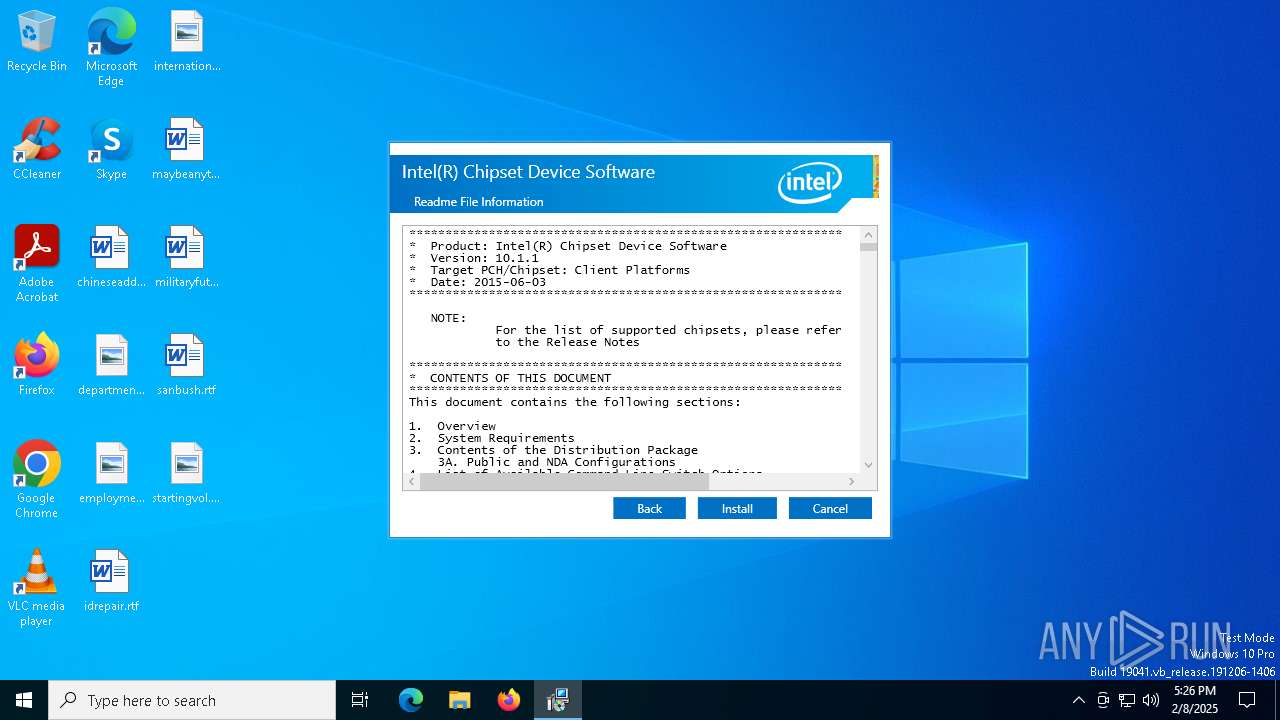Image resolution: width=1280 pixels, height=720 pixels.
Task: Click the Intel logo in installer header
Action: 810,183
